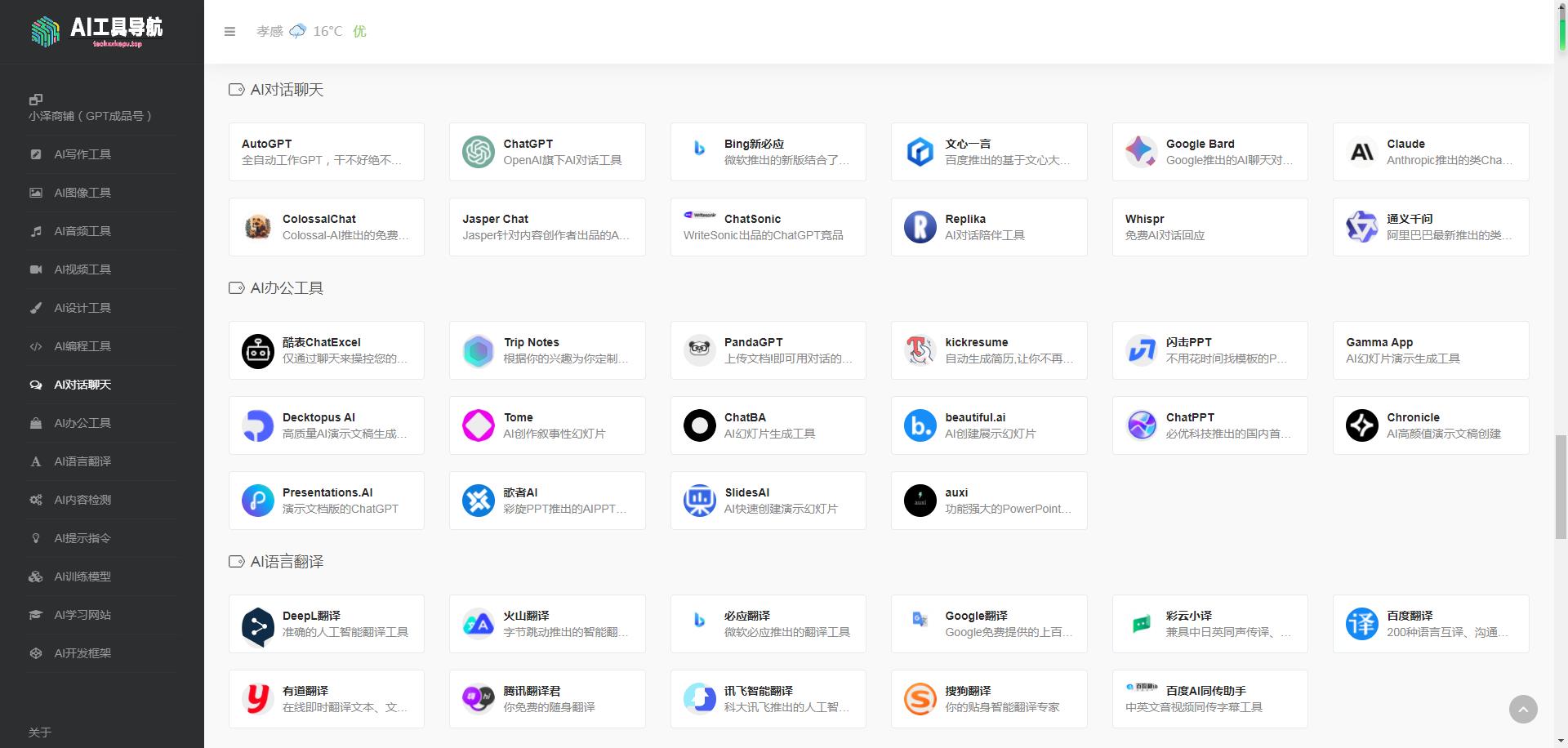Open the sidebar hamburger menu
The width and height of the screenshot is (1568, 748).
coord(229,32)
